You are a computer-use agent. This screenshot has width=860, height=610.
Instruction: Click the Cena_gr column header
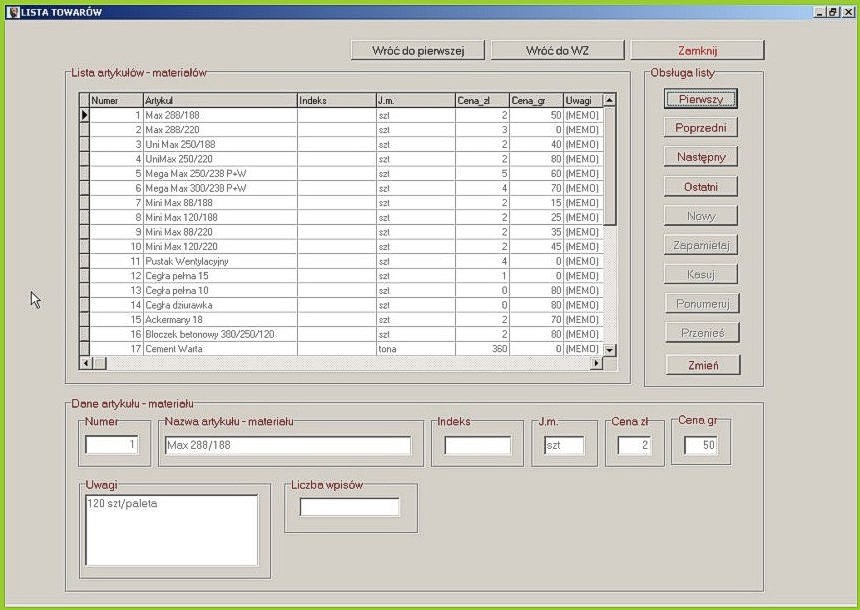coord(536,100)
